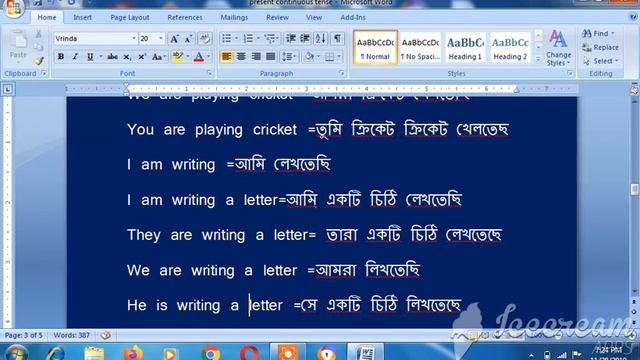Toggle Superscript formatting
This screenshot has width=640, height=360.
[x=142, y=57]
